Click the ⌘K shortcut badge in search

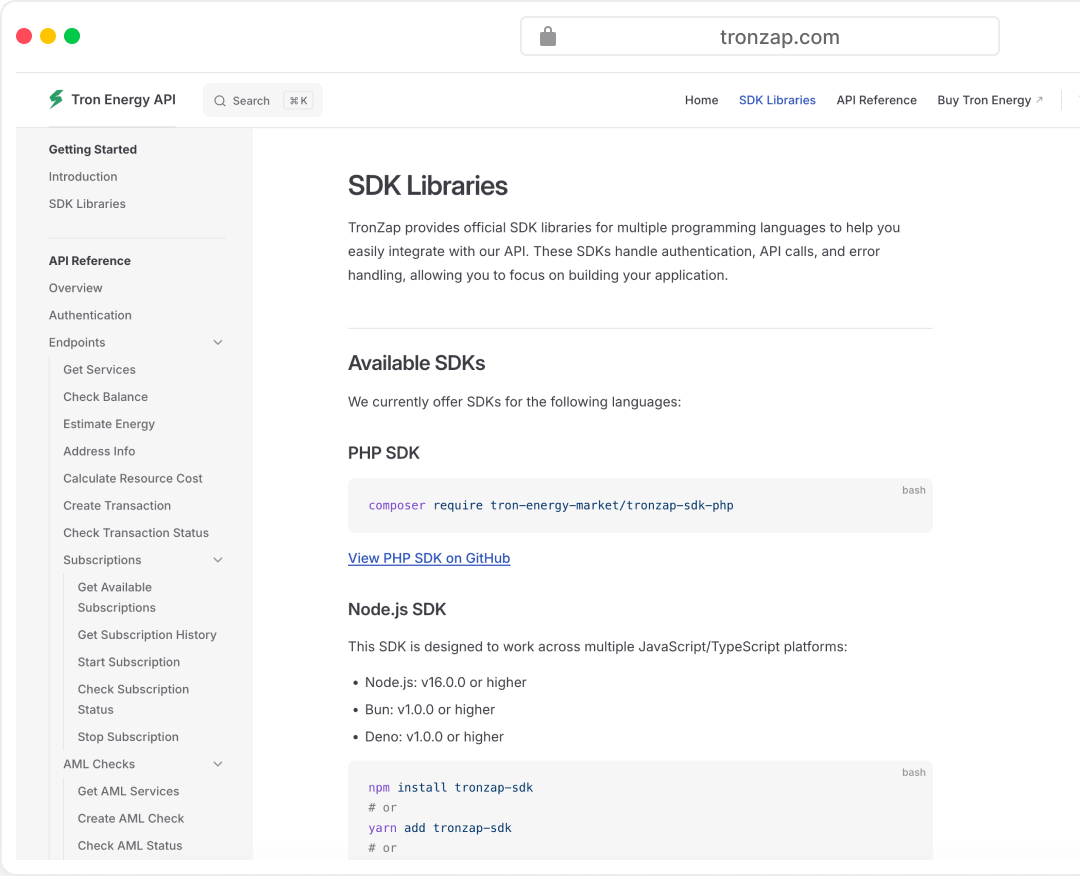coord(298,101)
